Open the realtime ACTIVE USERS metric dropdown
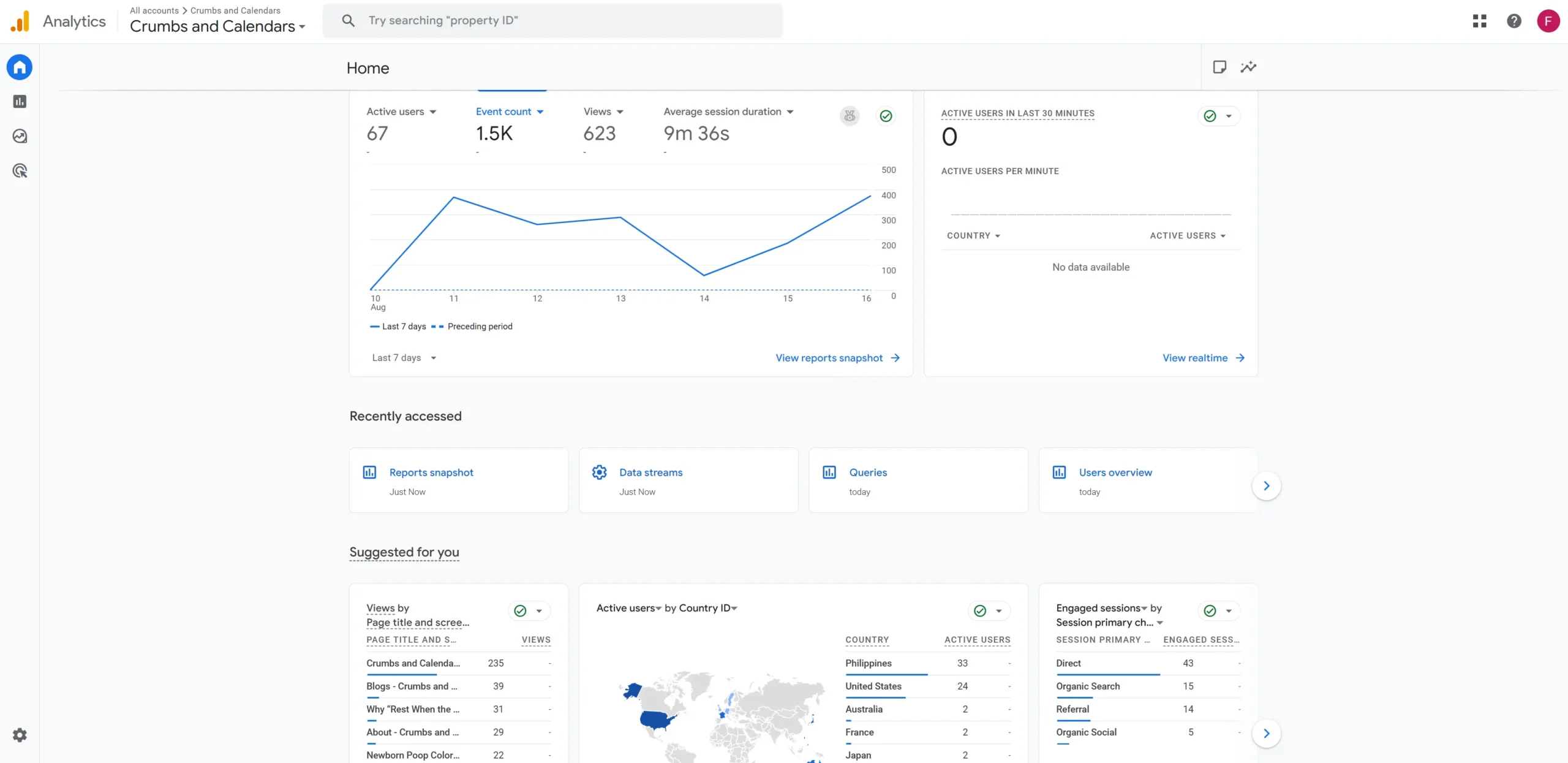The height and width of the screenshot is (763, 1568). click(1188, 236)
